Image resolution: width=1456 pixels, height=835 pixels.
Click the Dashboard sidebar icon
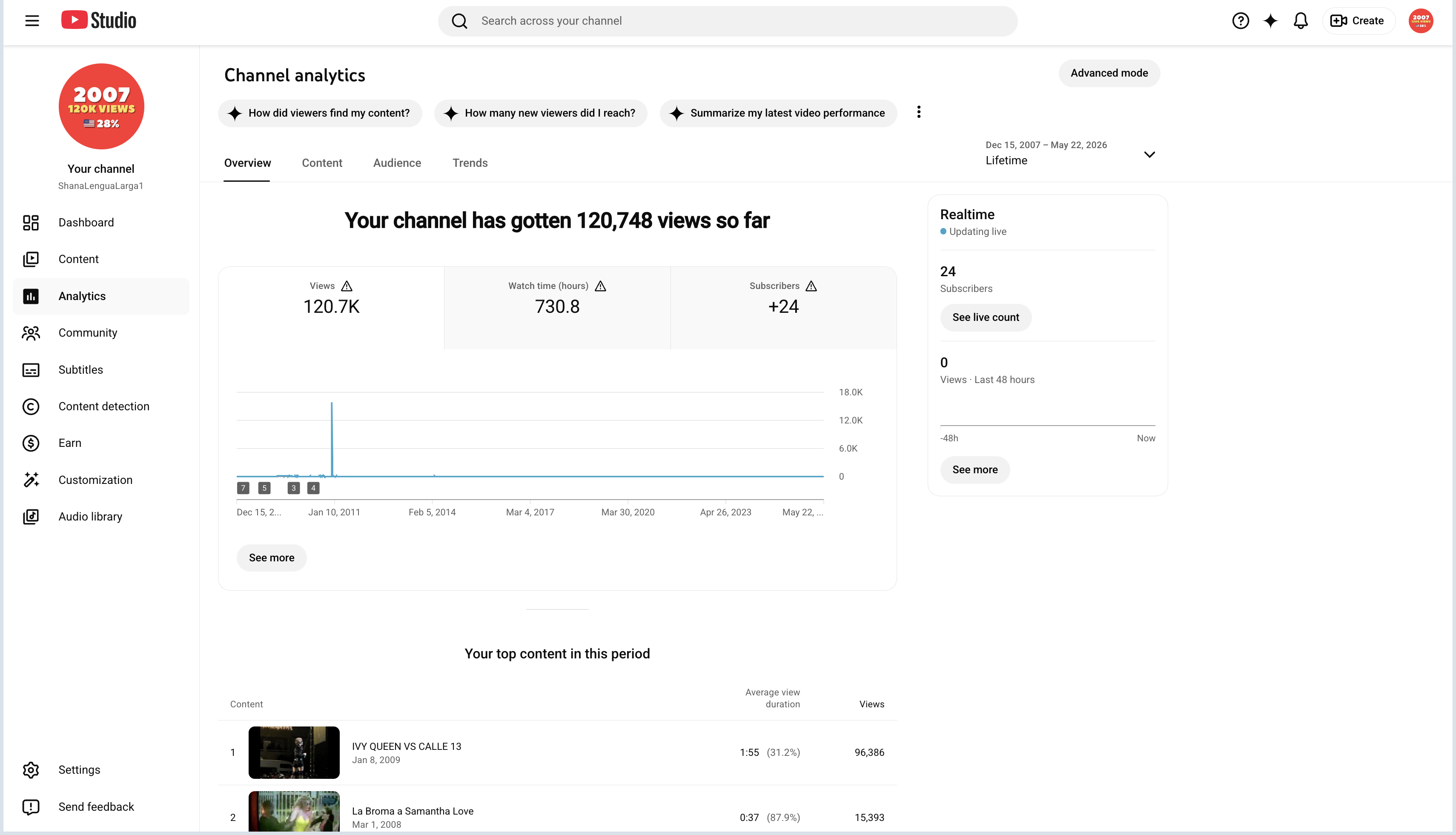click(31, 223)
